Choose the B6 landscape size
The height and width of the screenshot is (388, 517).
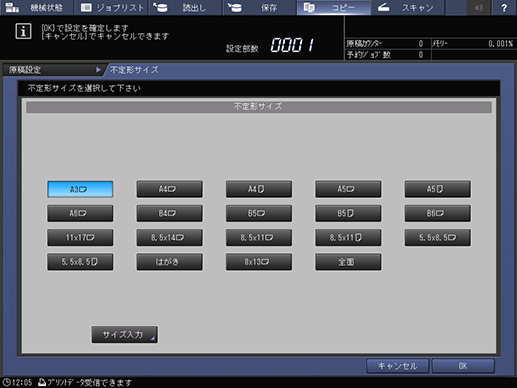438,213
